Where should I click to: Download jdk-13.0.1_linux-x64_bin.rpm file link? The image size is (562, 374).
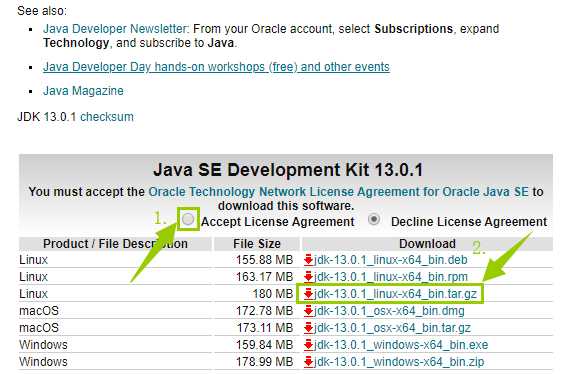[391, 276]
